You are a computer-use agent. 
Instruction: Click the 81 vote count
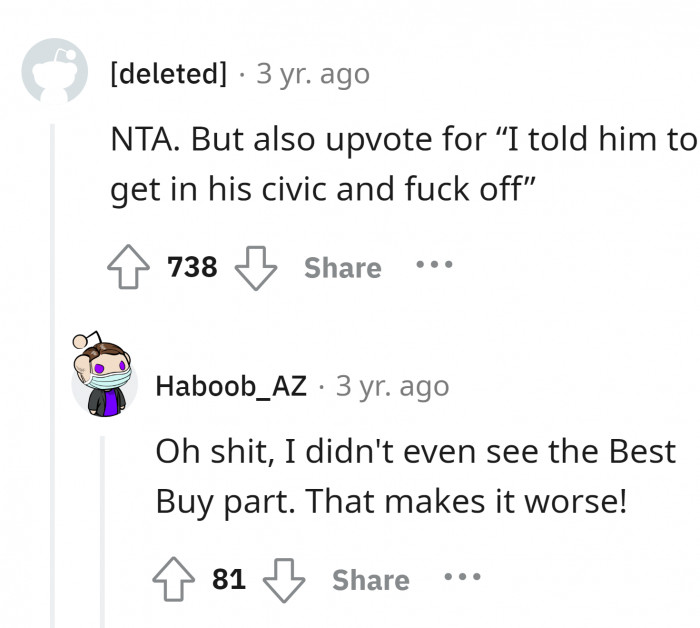coord(228,580)
